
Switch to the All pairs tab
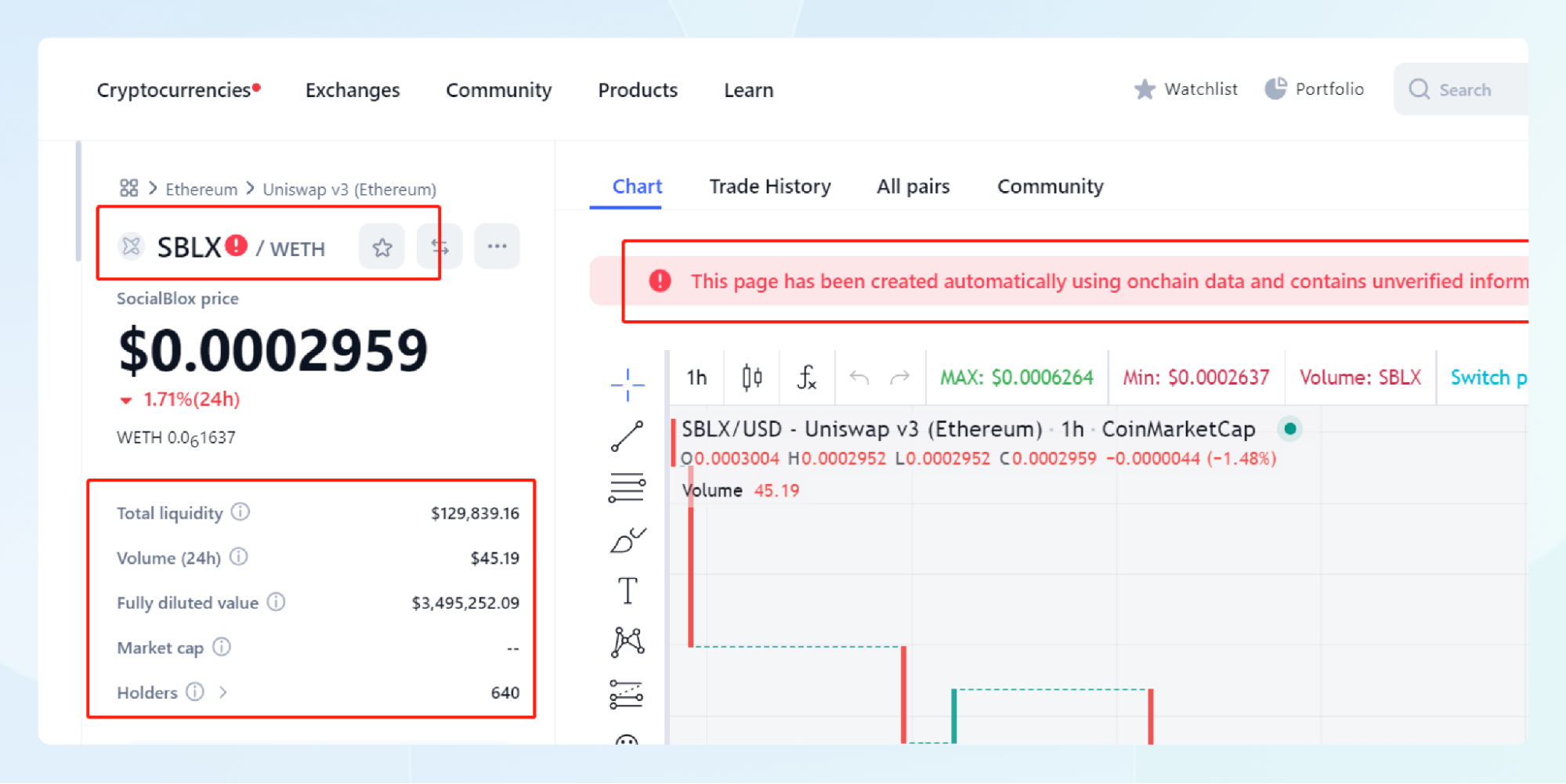(913, 186)
